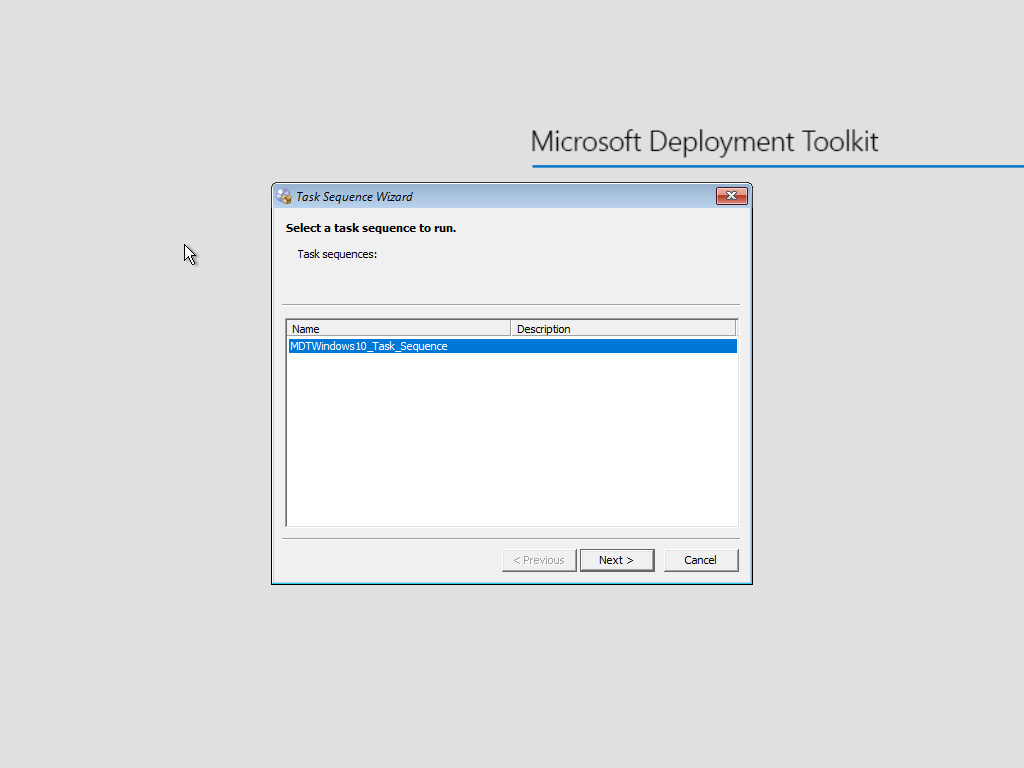Click divider between Name and Description columns

pyautogui.click(x=511, y=329)
